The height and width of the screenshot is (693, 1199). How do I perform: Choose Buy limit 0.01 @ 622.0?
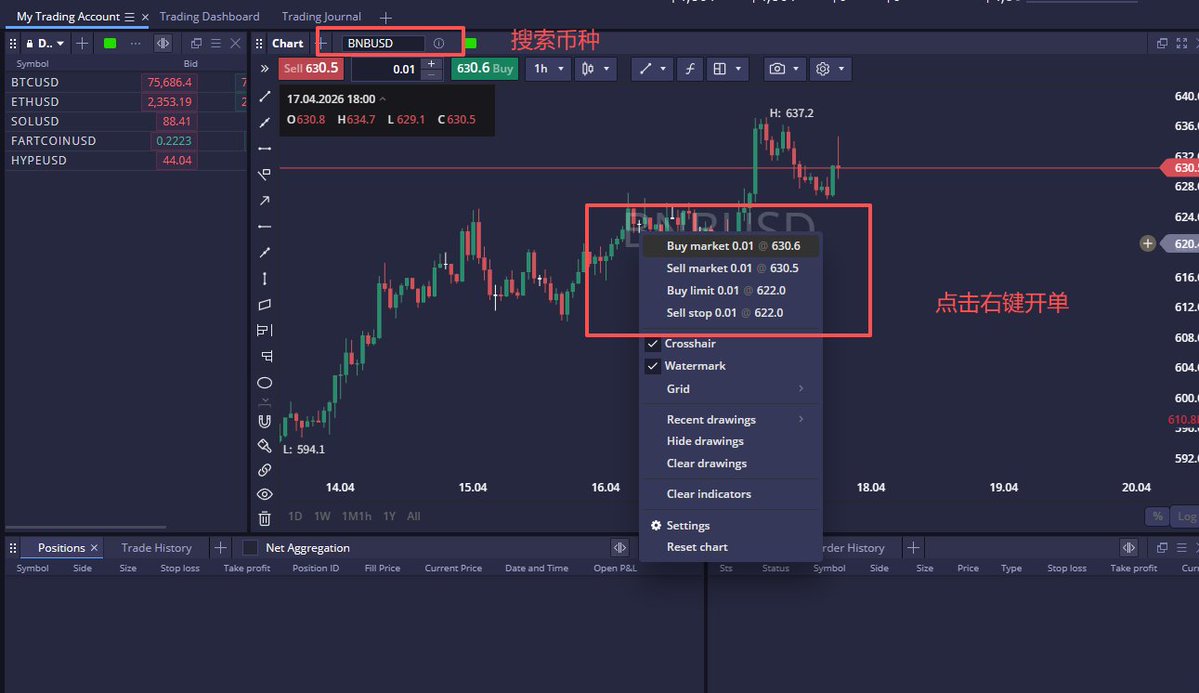[731, 290]
